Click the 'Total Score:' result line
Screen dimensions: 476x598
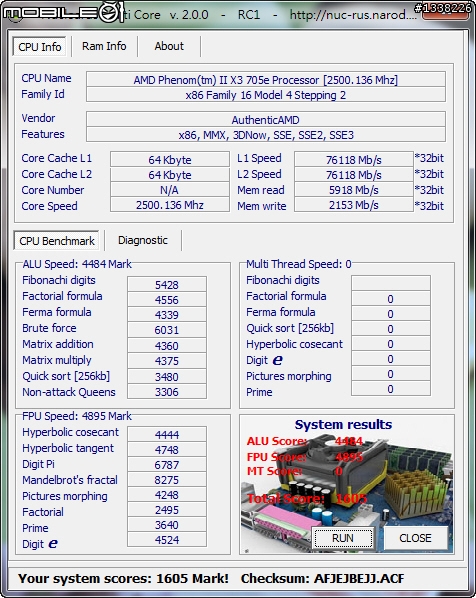(307, 498)
